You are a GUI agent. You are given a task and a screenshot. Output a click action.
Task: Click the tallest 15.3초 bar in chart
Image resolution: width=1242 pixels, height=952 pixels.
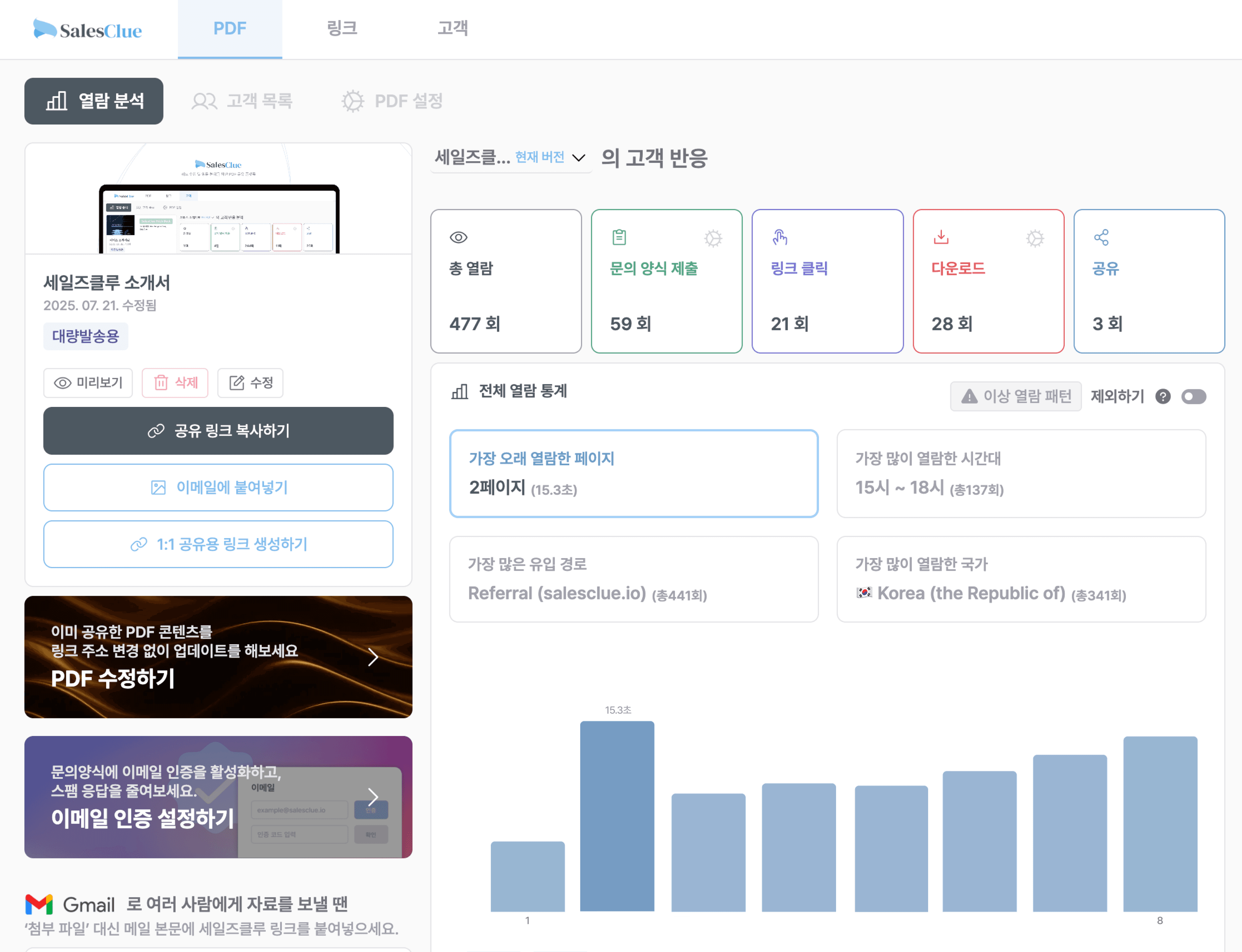pos(617,816)
